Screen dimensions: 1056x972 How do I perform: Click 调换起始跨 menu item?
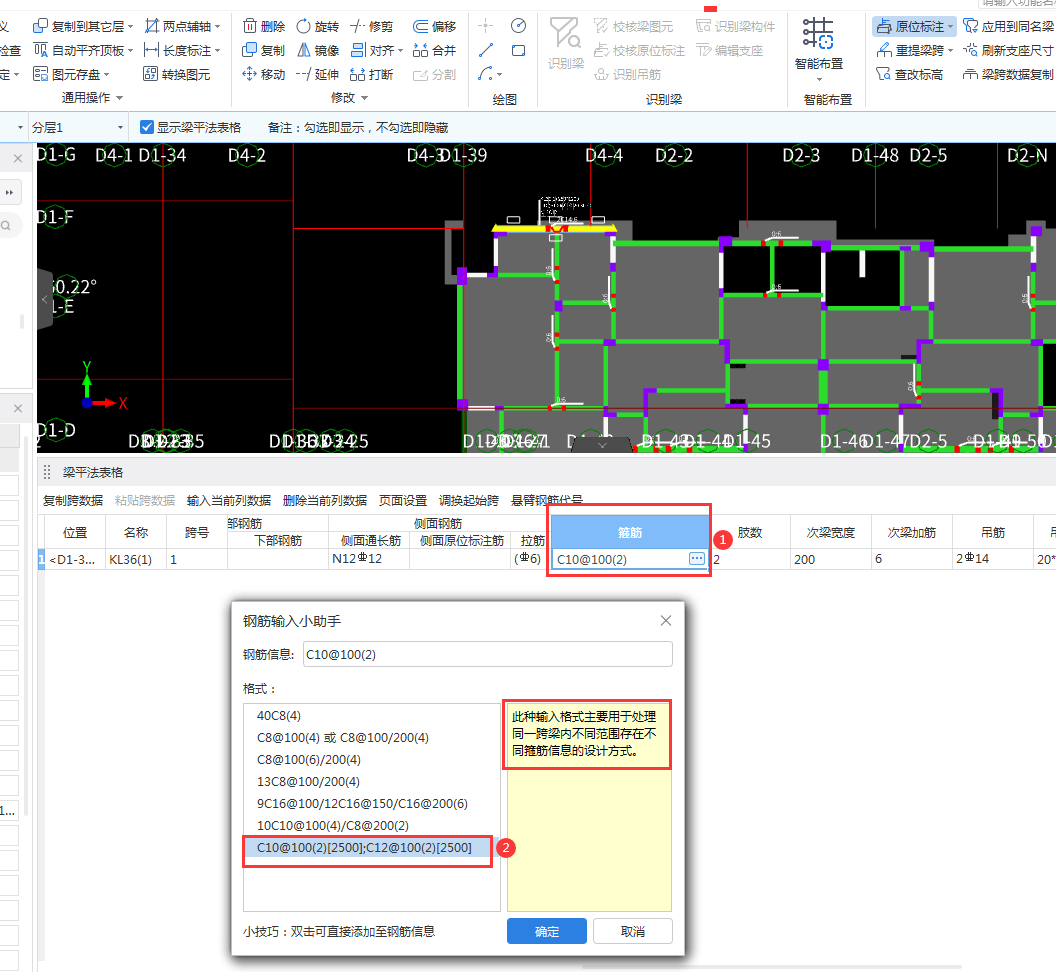[x=469, y=500]
